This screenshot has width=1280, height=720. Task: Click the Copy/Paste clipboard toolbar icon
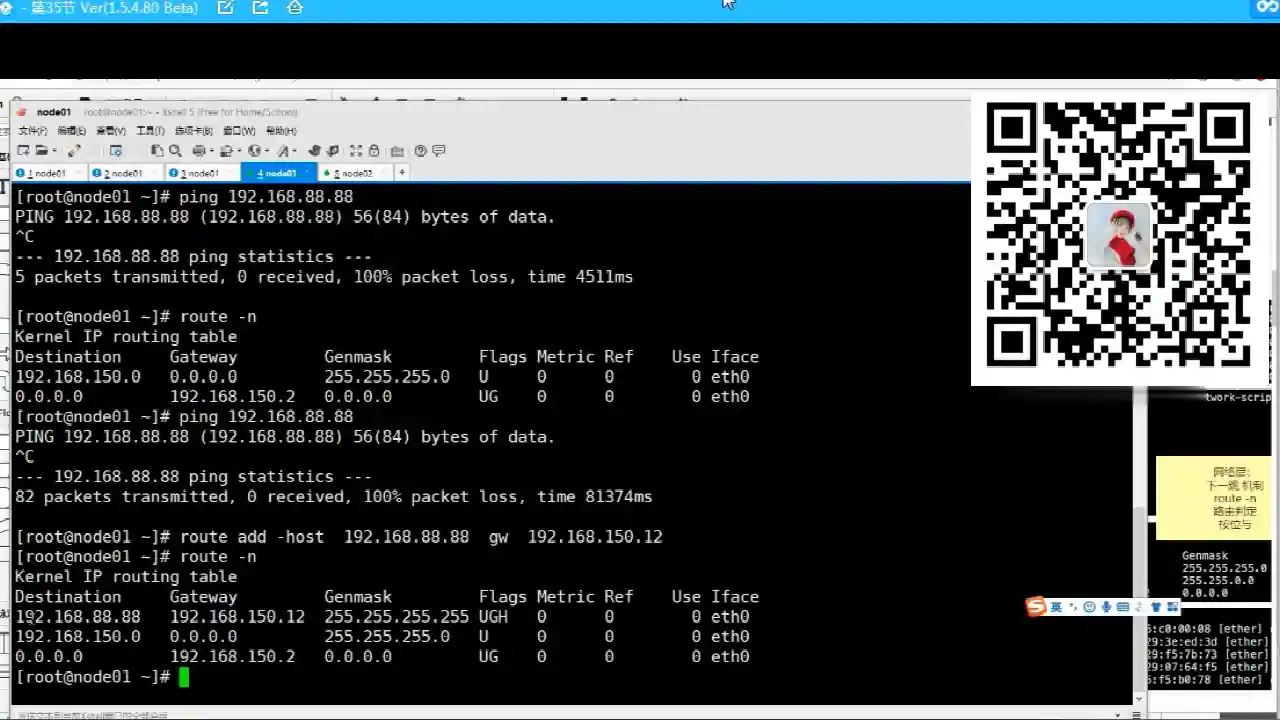click(157, 151)
